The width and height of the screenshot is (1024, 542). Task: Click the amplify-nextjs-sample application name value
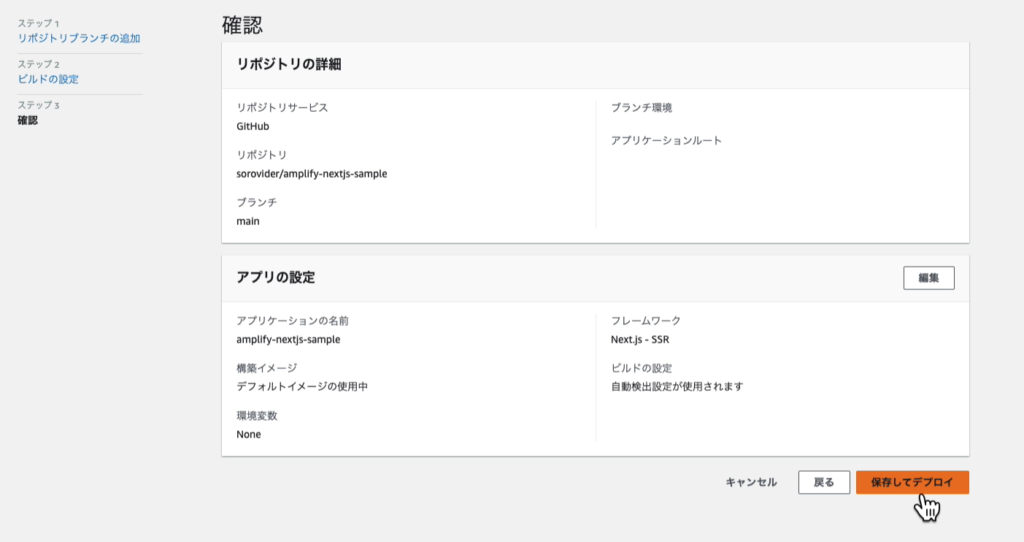coord(288,339)
